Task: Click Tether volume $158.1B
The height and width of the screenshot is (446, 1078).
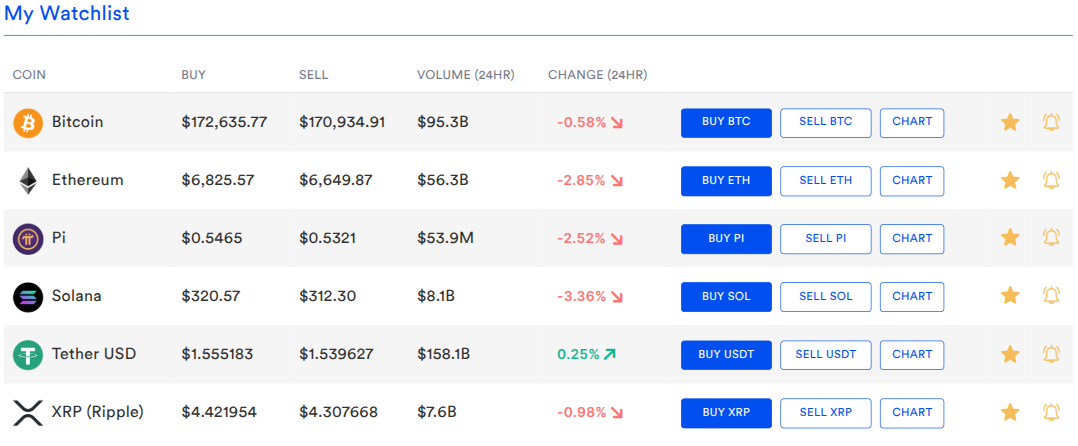Action: (443, 355)
